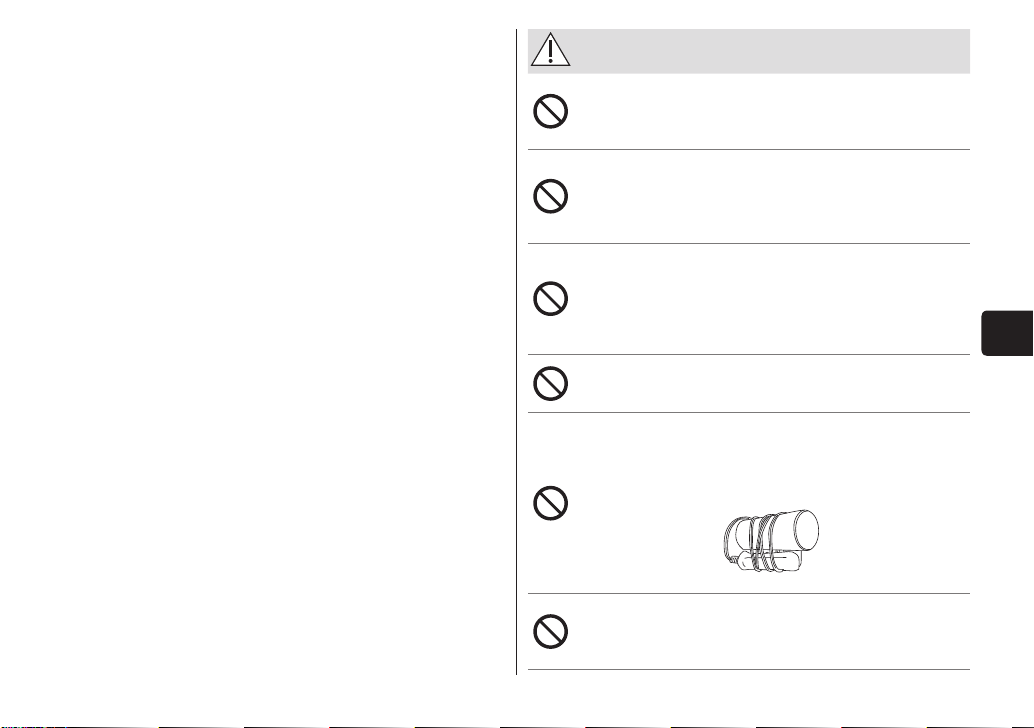Click the illustration of the bundled batteries

pyautogui.click(x=770, y=541)
